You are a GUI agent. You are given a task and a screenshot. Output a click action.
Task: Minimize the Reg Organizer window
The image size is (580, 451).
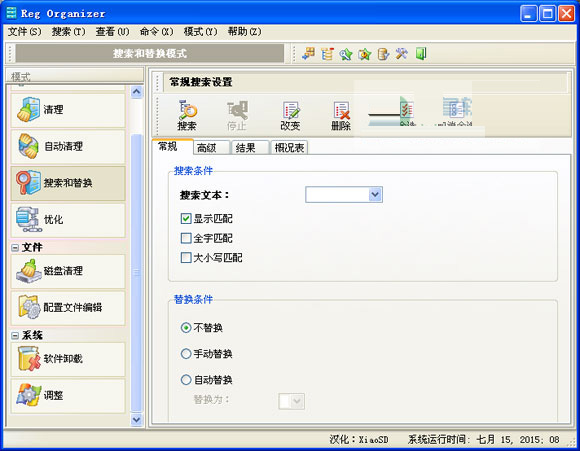tap(529, 14)
